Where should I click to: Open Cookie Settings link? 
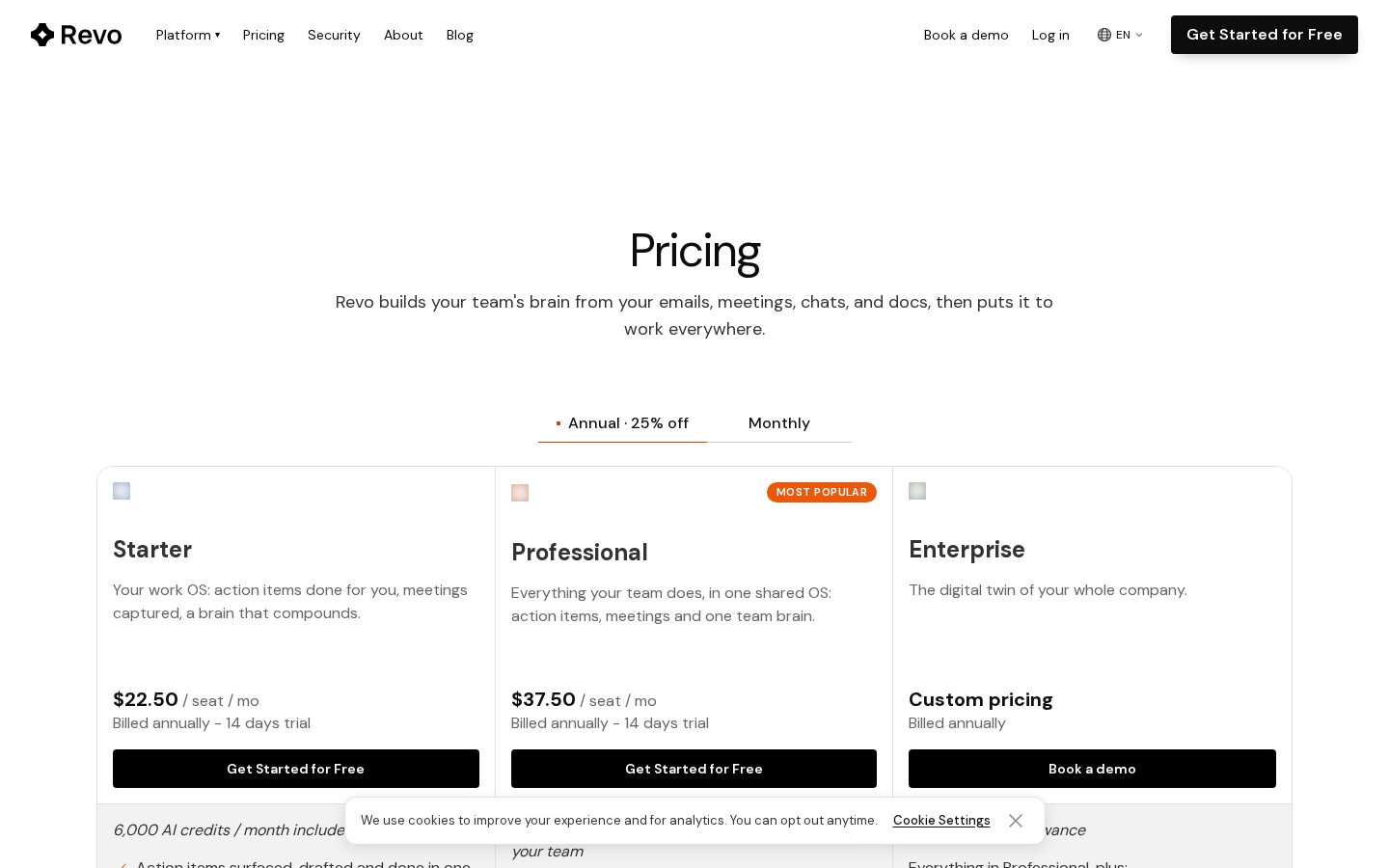[x=941, y=821]
